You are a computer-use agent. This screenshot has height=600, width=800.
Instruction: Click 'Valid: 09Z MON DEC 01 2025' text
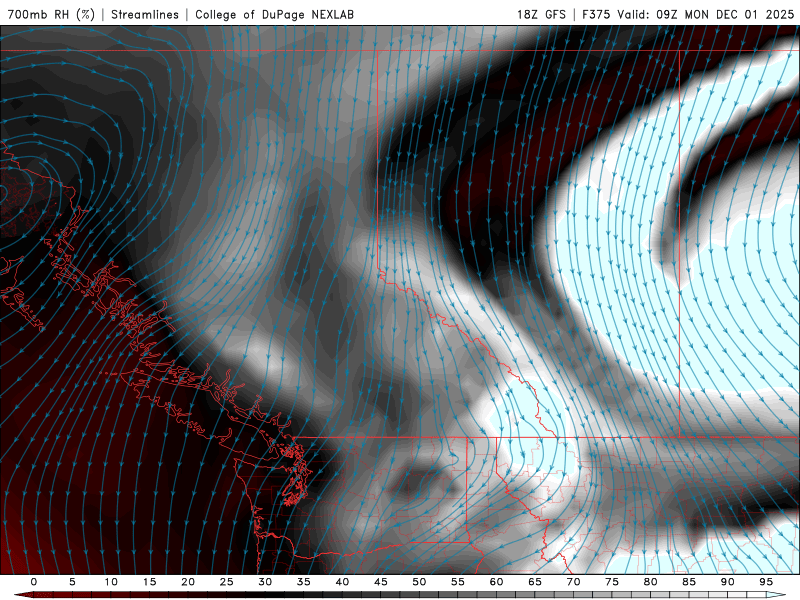click(x=706, y=14)
